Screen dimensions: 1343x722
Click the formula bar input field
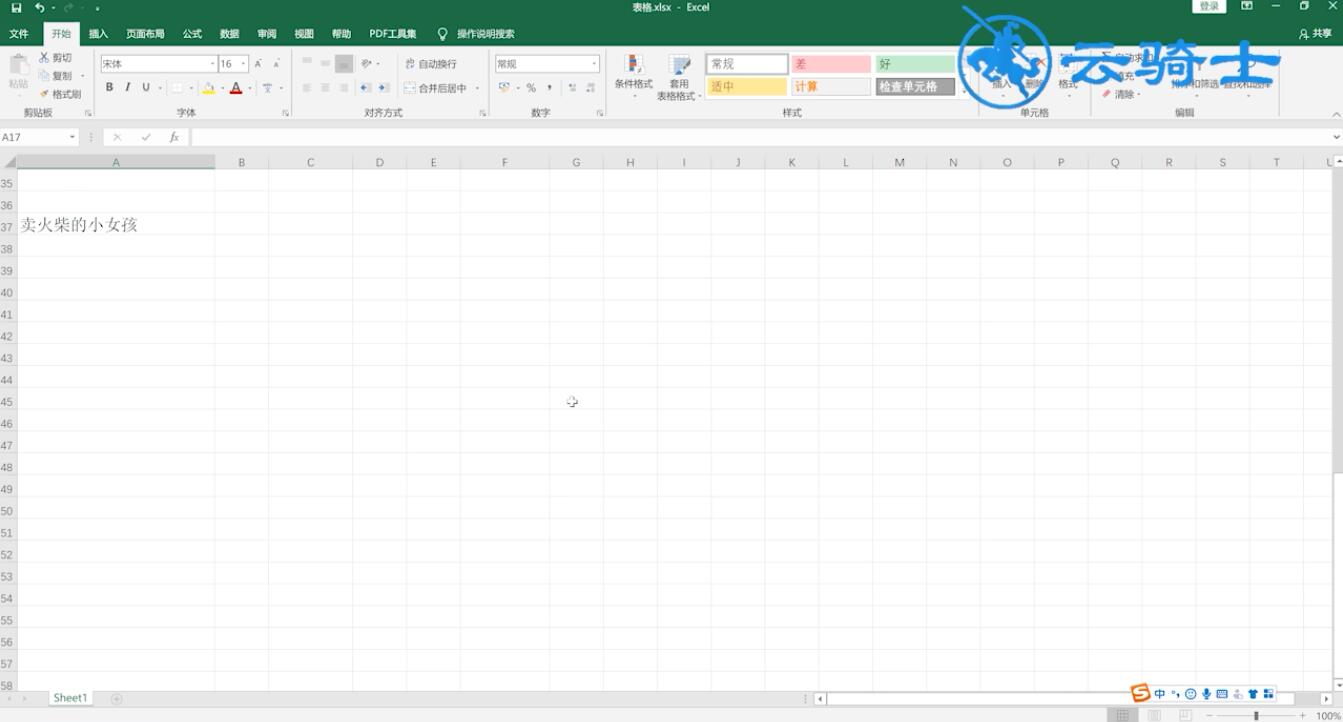[761, 137]
